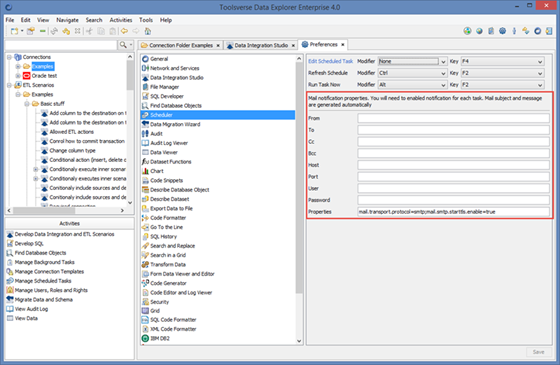Open Key dropdown in Refresh Schedule row

(x=540, y=73)
